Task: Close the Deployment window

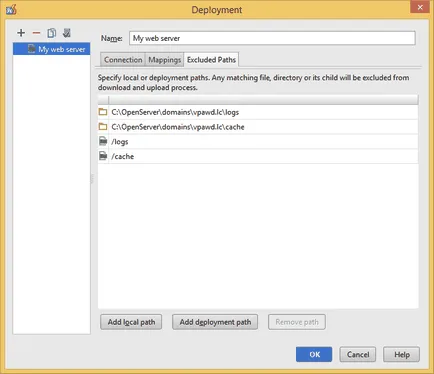Action: click(420, 7)
